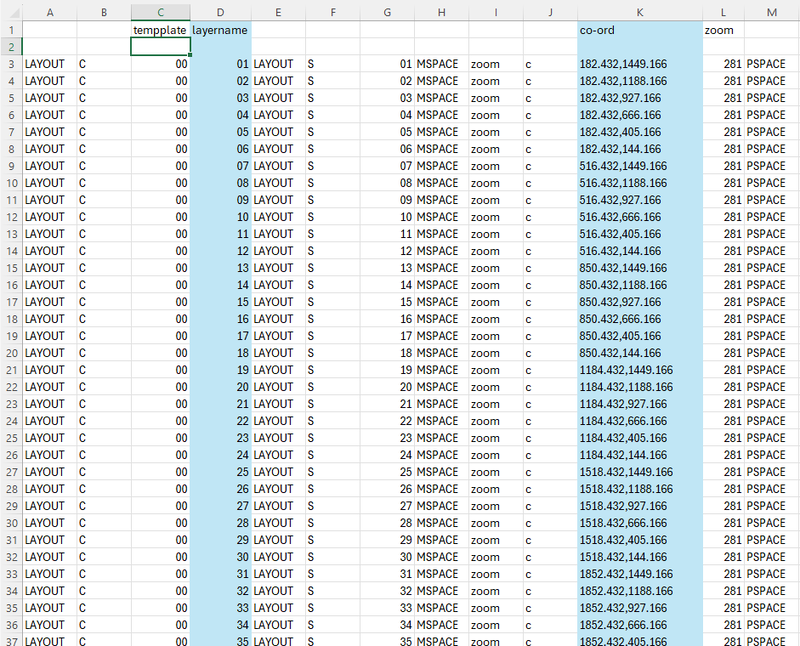The height and width of the screenshot is (646, 800).
Task: Click the select-all corner triangle
Action: tap(11, 11)
